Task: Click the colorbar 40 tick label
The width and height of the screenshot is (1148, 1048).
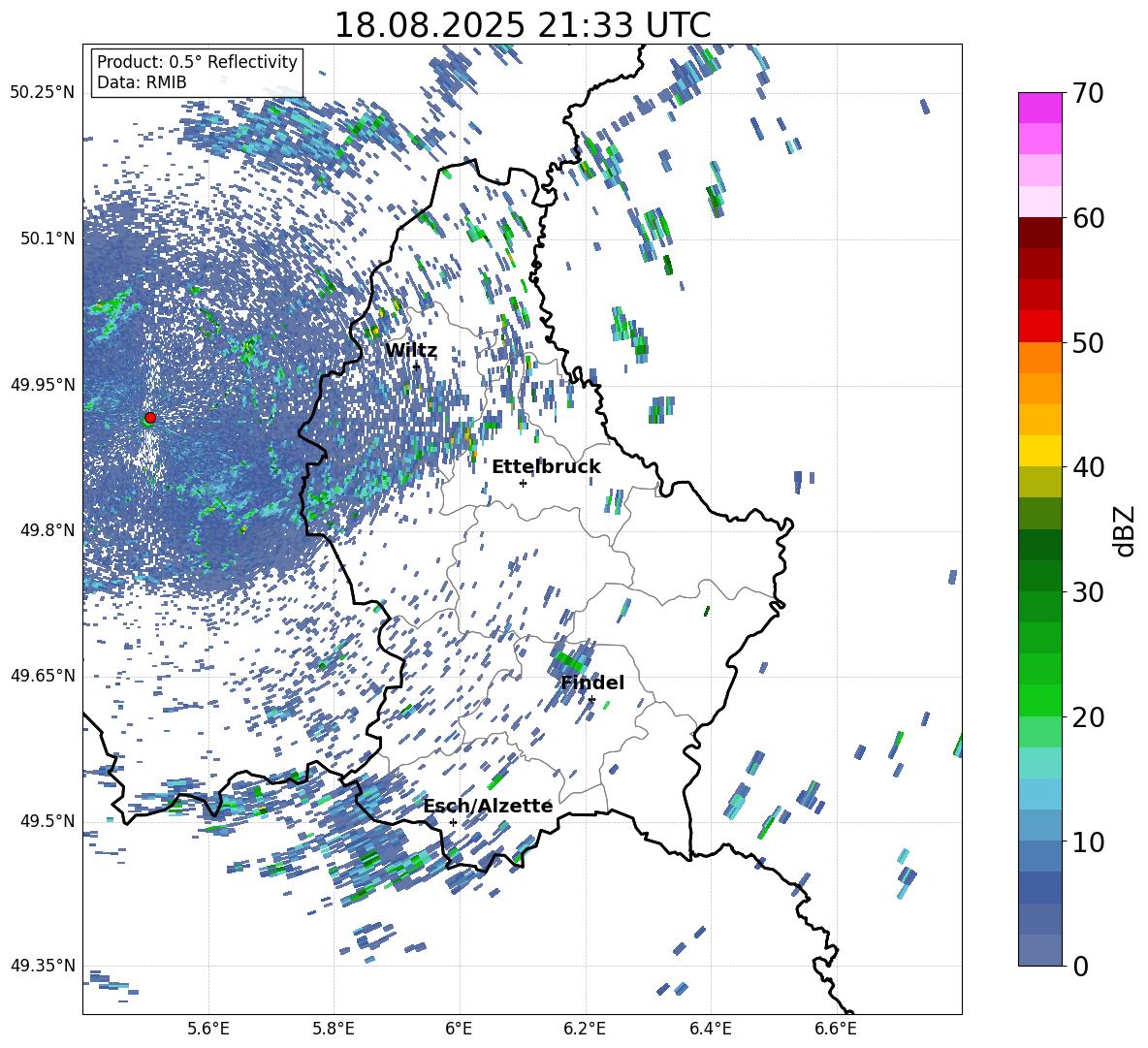Action: 1088,467
